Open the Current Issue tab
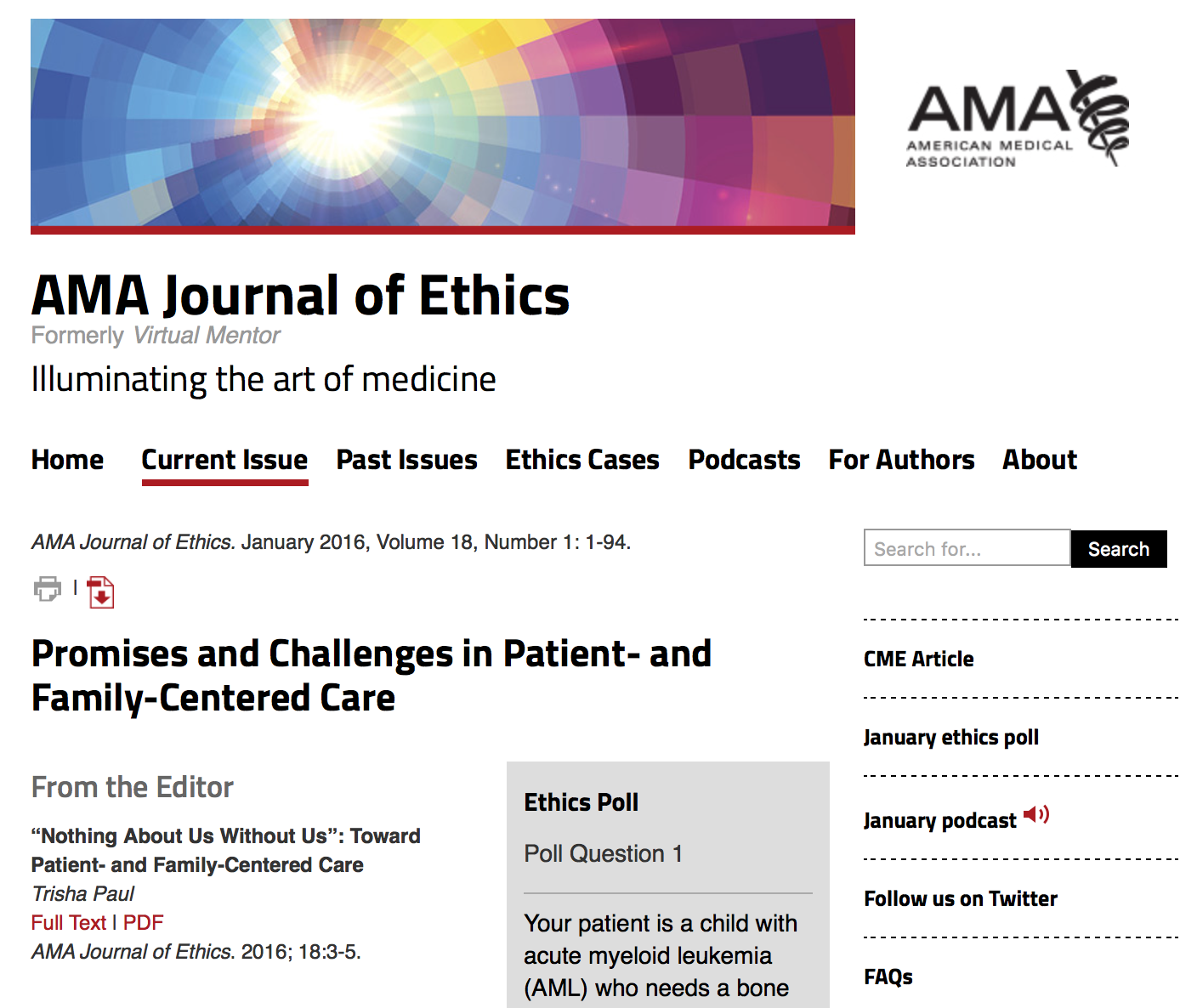1180x1008 pixels. [x=224, y=460]
